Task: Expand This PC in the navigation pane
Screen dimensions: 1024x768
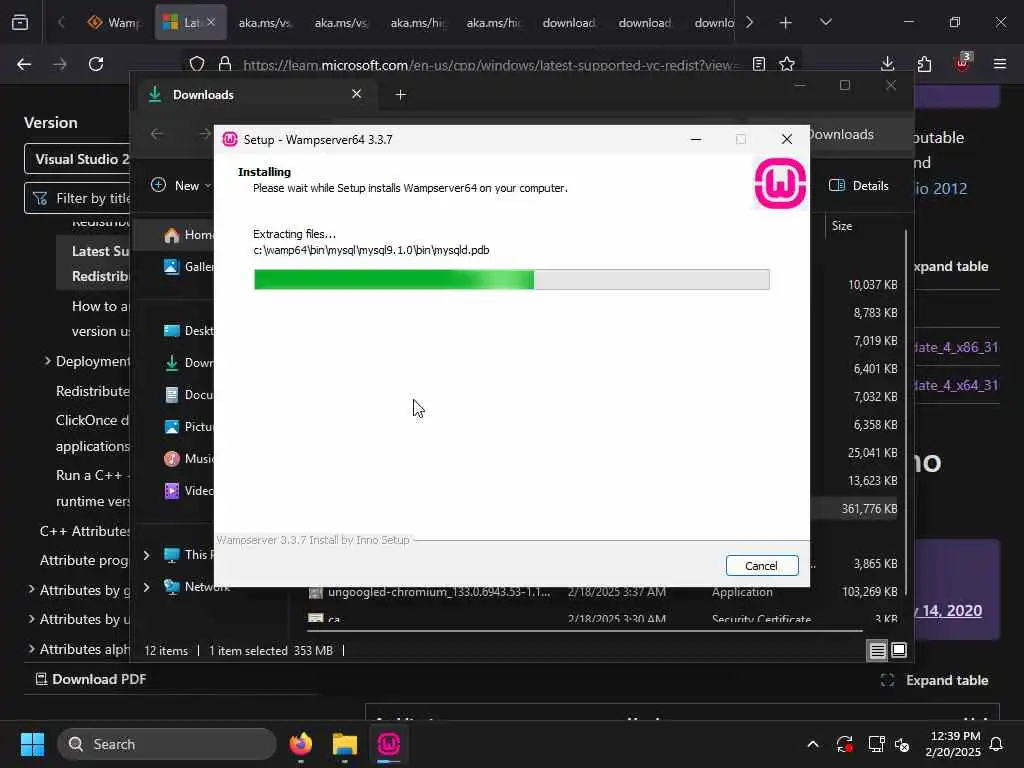Action: [x=146, y=555]
